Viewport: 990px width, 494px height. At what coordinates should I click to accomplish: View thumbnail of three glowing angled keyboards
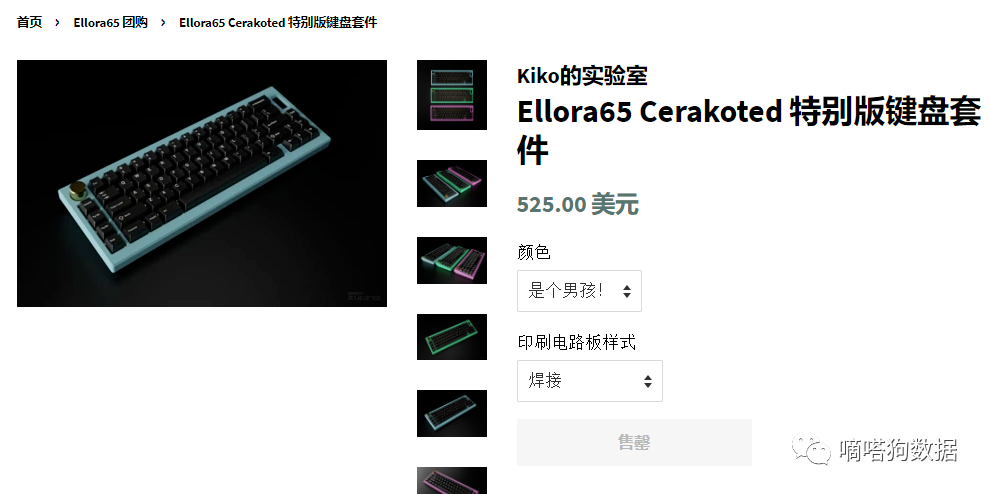(452, 260)
